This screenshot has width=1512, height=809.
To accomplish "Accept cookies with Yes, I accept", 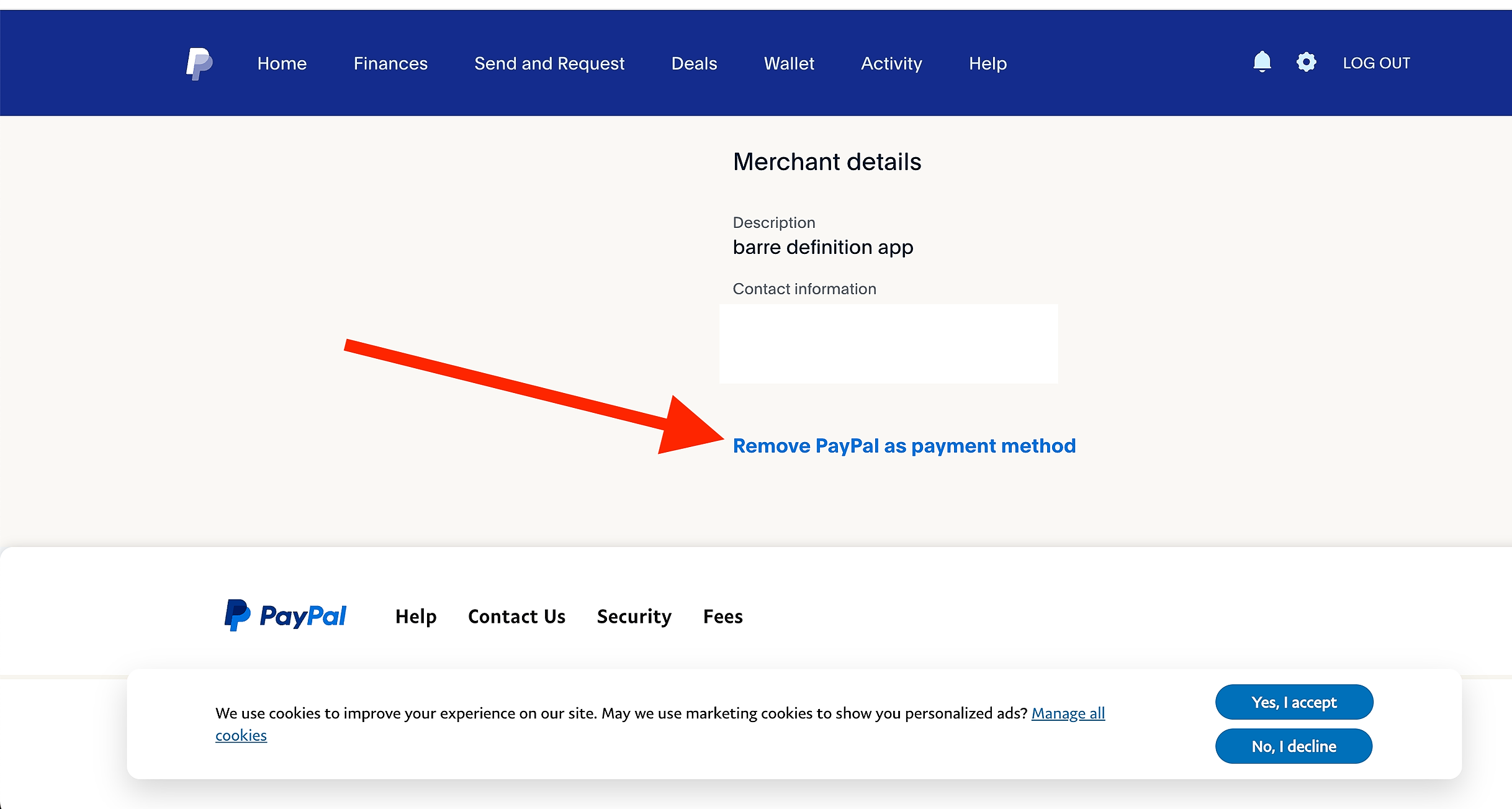I will pyautogui.click(x=1294, y=702).
